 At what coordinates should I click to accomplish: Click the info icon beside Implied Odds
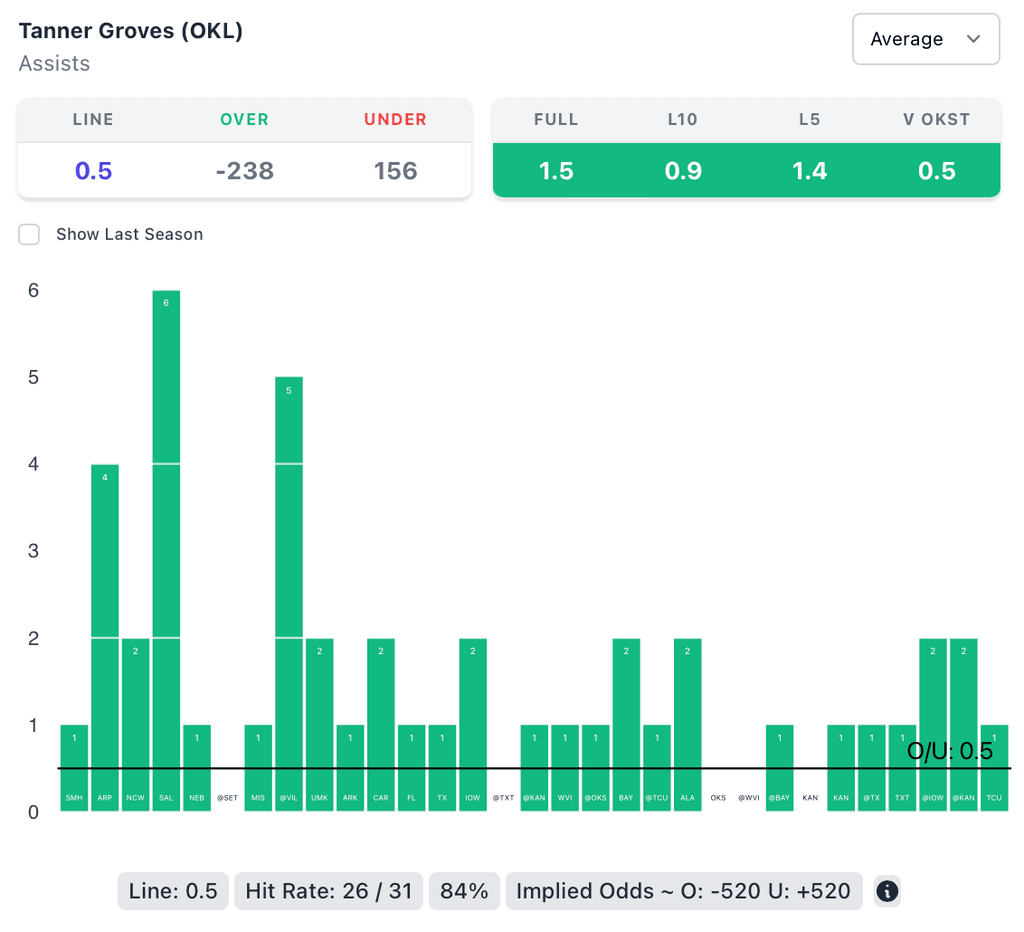click(887, 891)
